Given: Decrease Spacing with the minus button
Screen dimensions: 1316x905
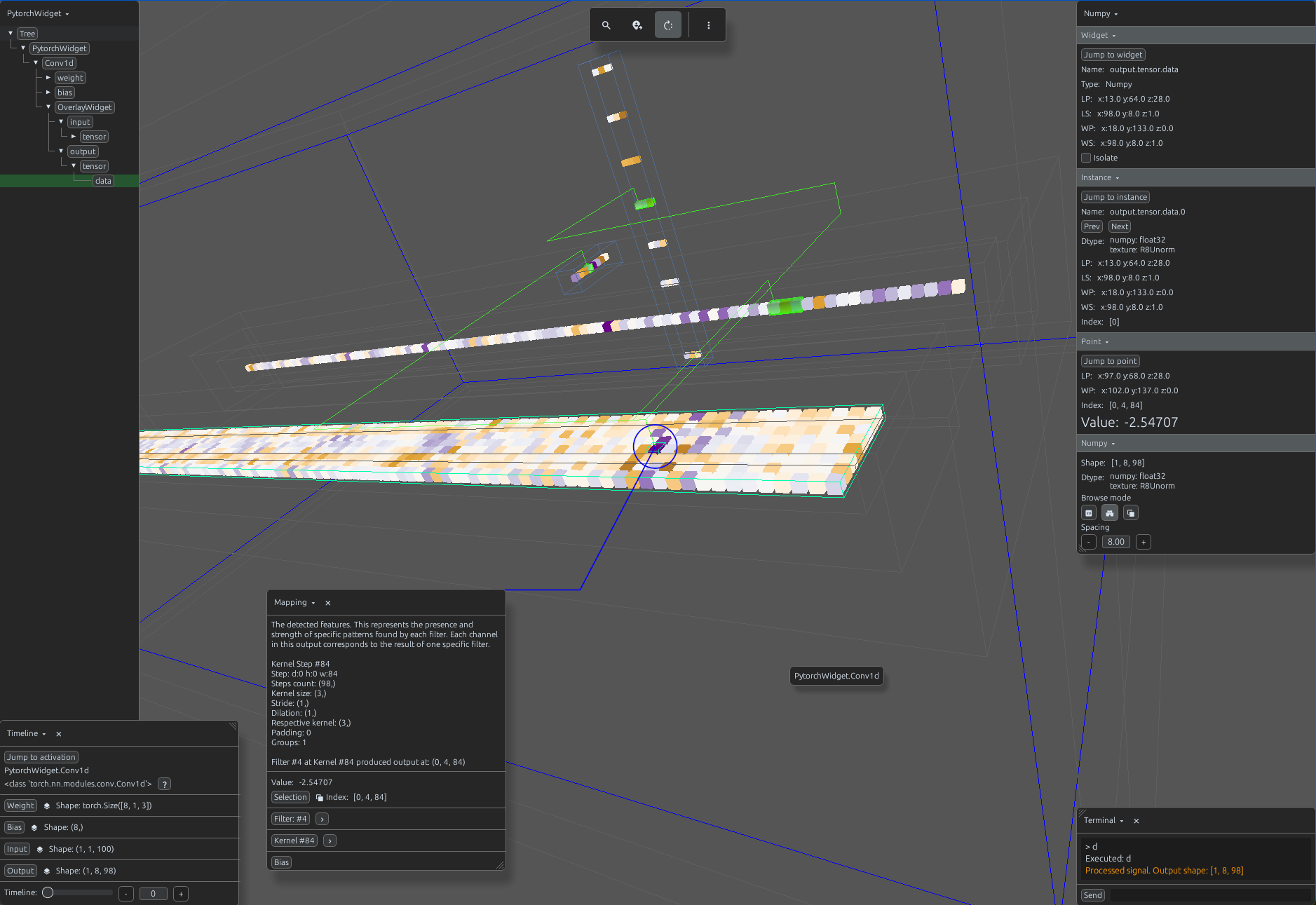Looking at the screenshot, I should point(1089,542).
